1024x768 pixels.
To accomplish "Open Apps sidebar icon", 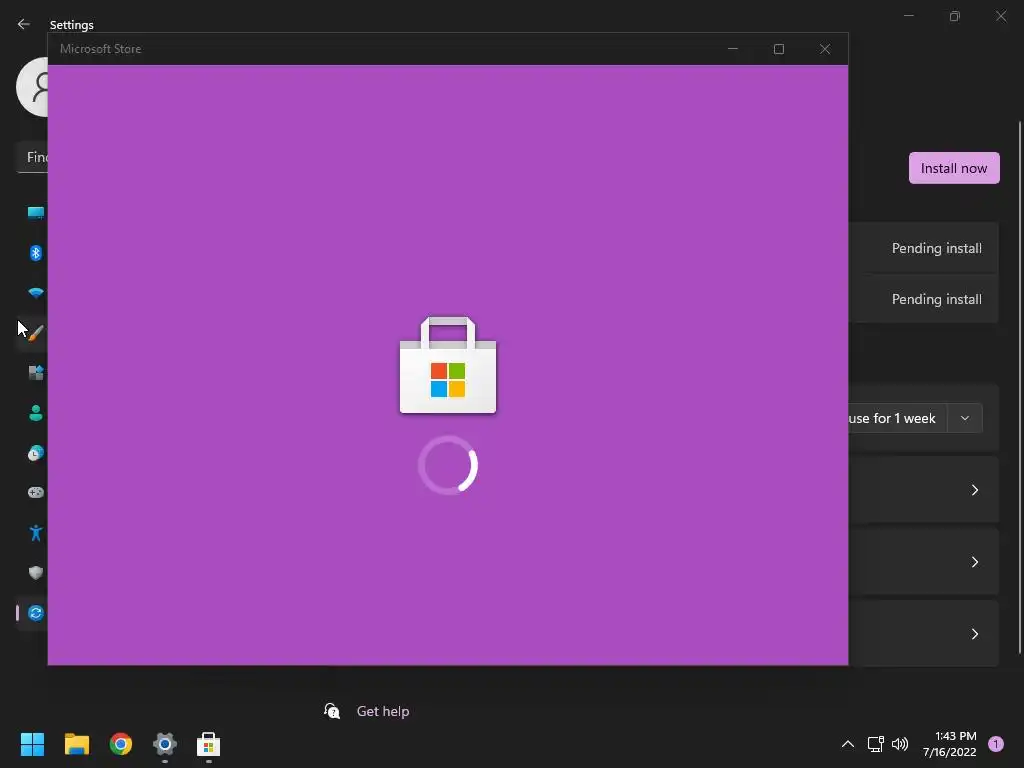I will pyautogui.click(x=36, y=373).
